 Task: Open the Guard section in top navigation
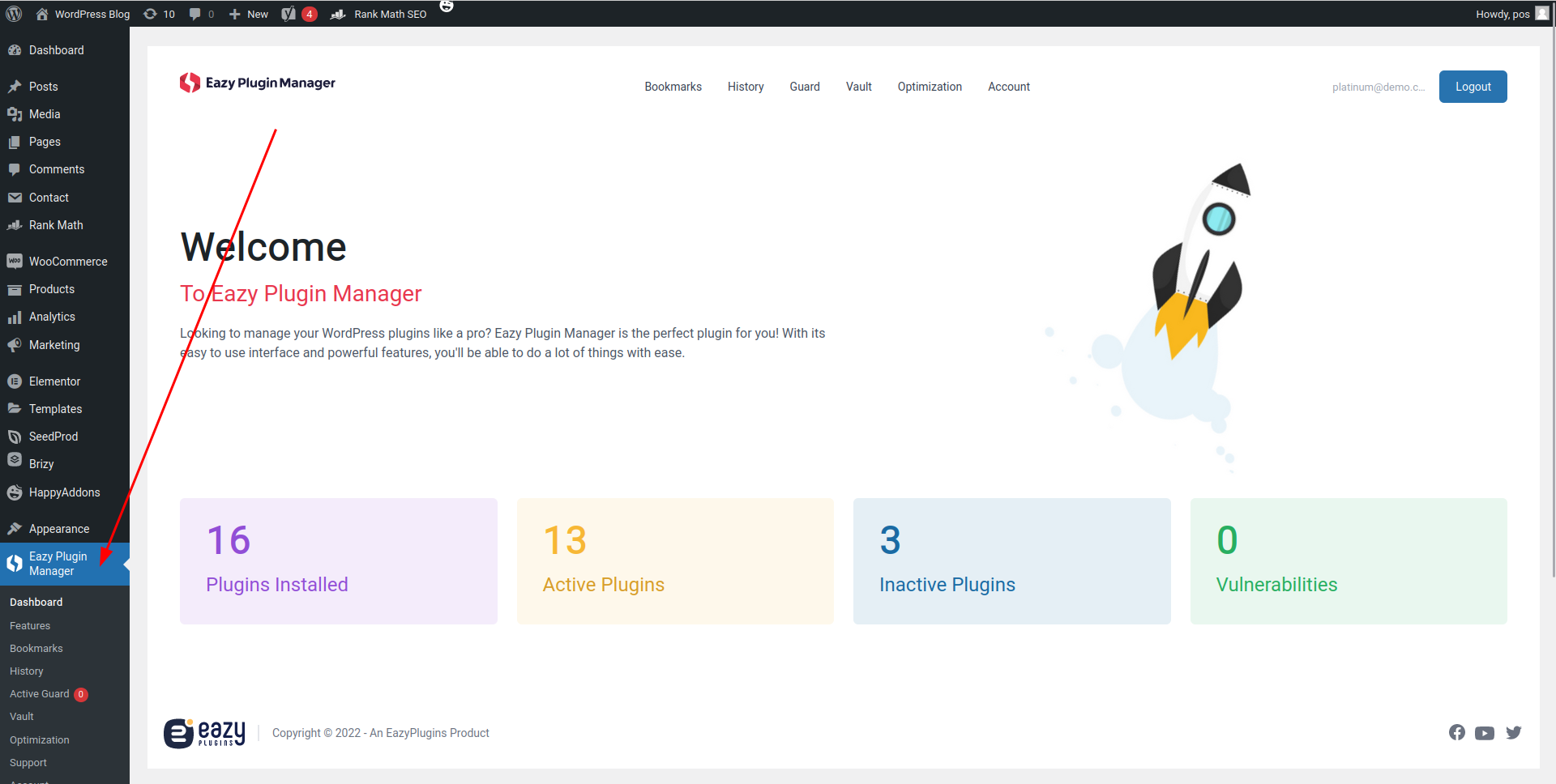coord(804,87)
